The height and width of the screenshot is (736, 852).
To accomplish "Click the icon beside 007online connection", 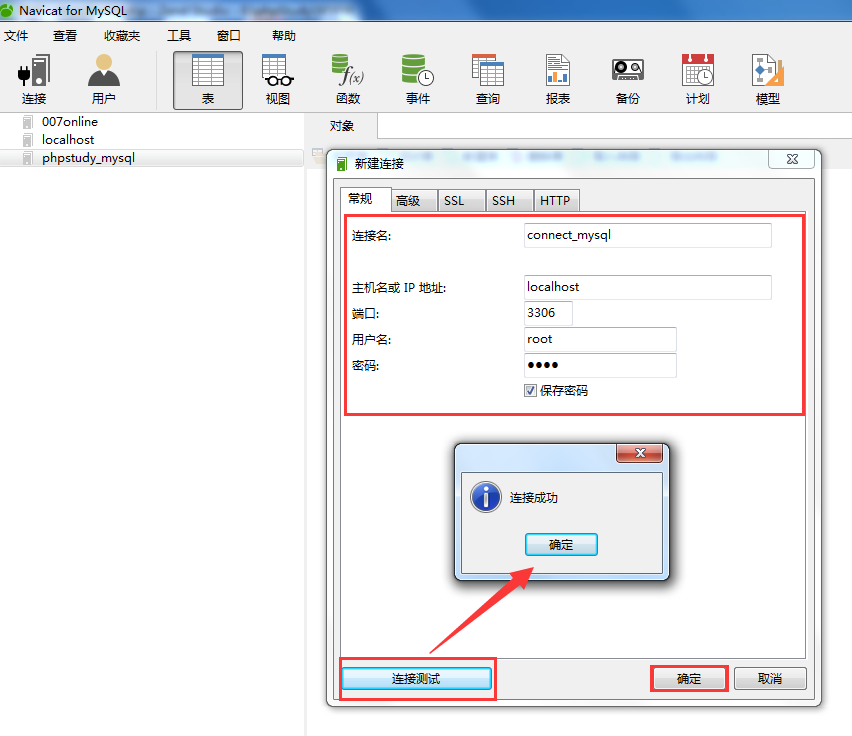I will [28, 122].
